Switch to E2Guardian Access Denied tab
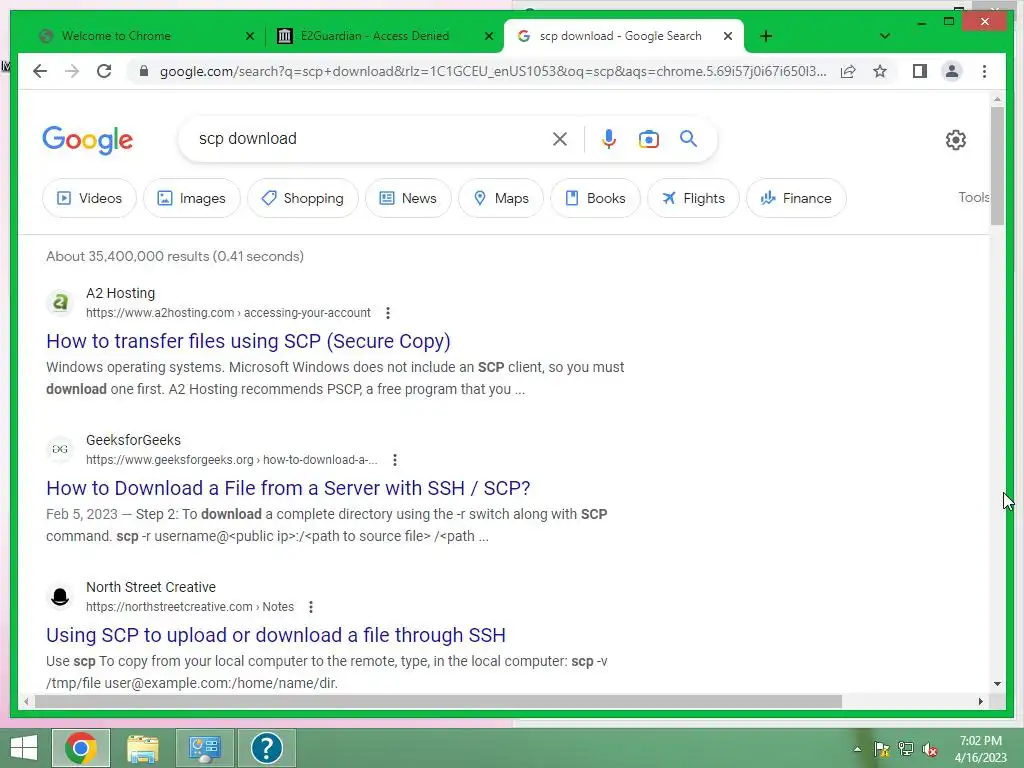The width and height of the screenshot is (1024, 768). pyautogui.click(x=375, y=36)
